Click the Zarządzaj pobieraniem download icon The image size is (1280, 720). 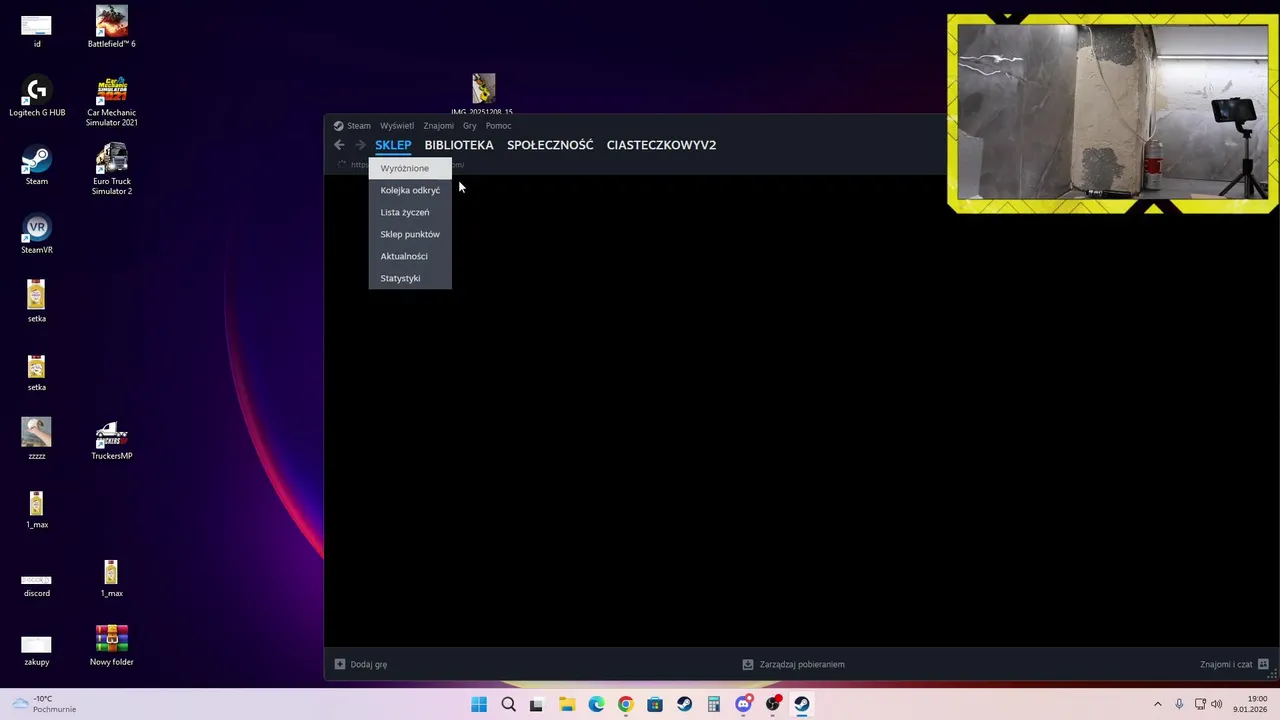coord(747,664)
